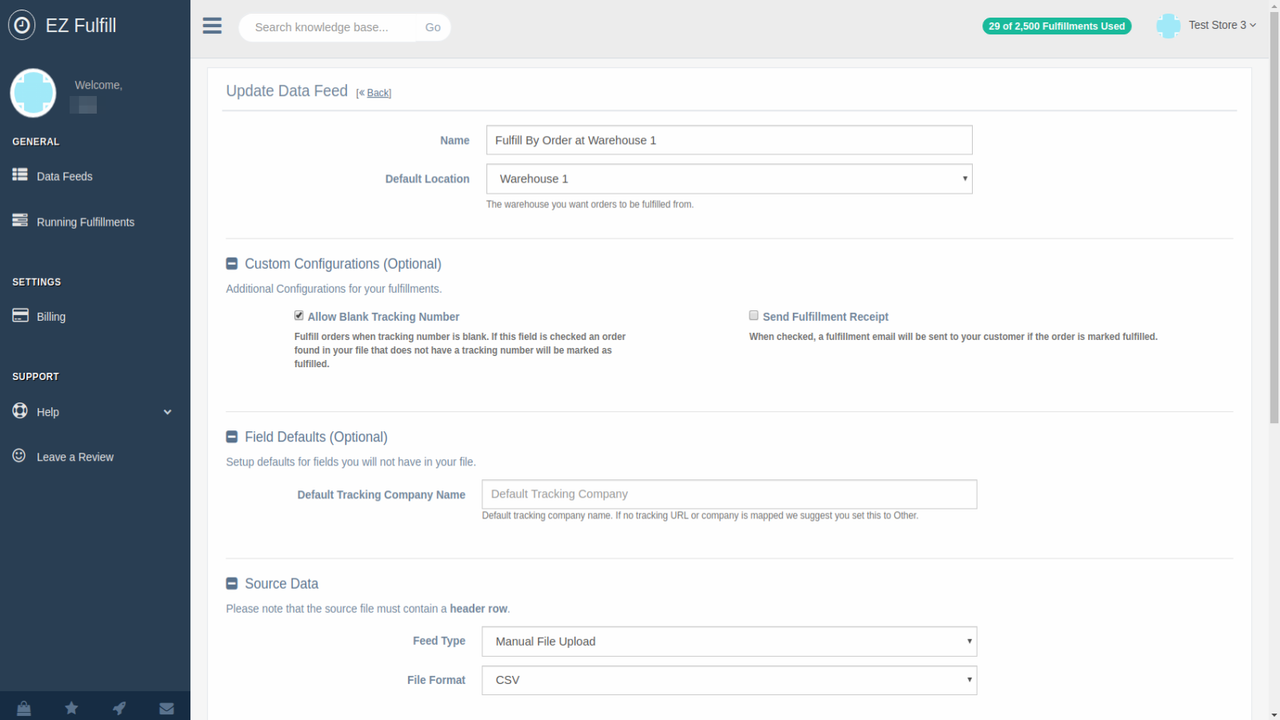Select the Billing credit card icon
The height and width of the screenshot is (720, 1280).
click(x=19, y=316)
